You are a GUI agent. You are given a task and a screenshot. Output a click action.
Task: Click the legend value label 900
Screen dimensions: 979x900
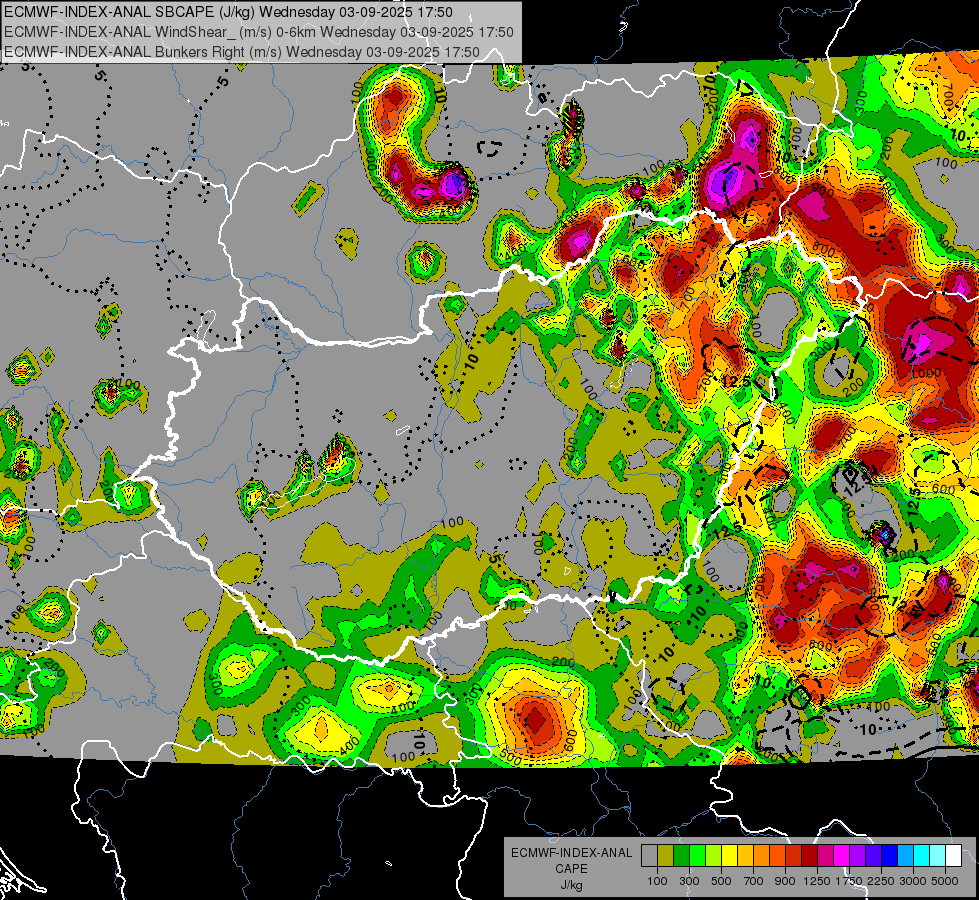pyautogui.click(x=785, y=881)
